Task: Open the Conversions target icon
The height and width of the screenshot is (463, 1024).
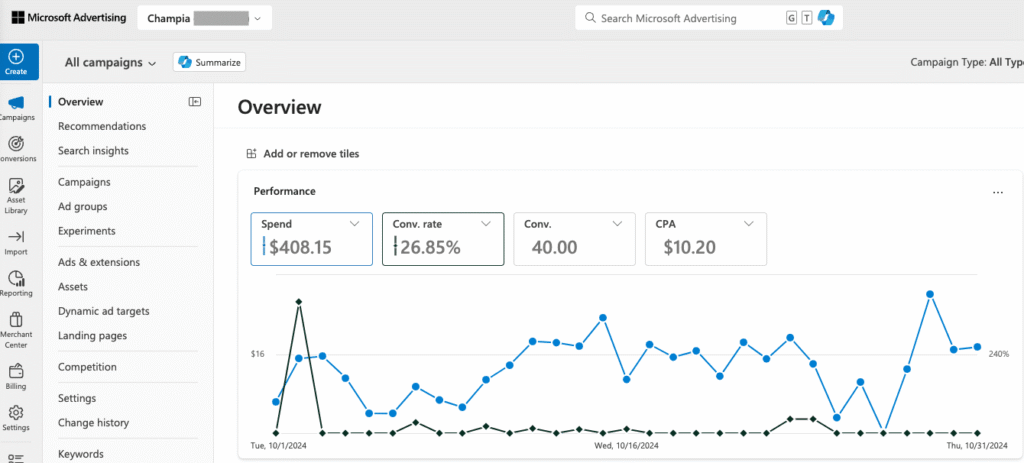Action: coord(16,143)
